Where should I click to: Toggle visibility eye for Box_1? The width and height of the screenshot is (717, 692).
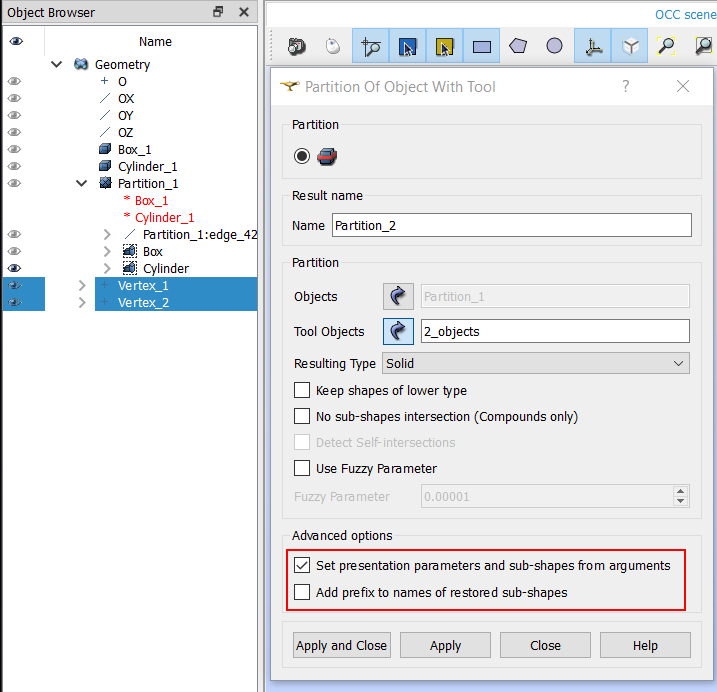(x=15, y=149)
